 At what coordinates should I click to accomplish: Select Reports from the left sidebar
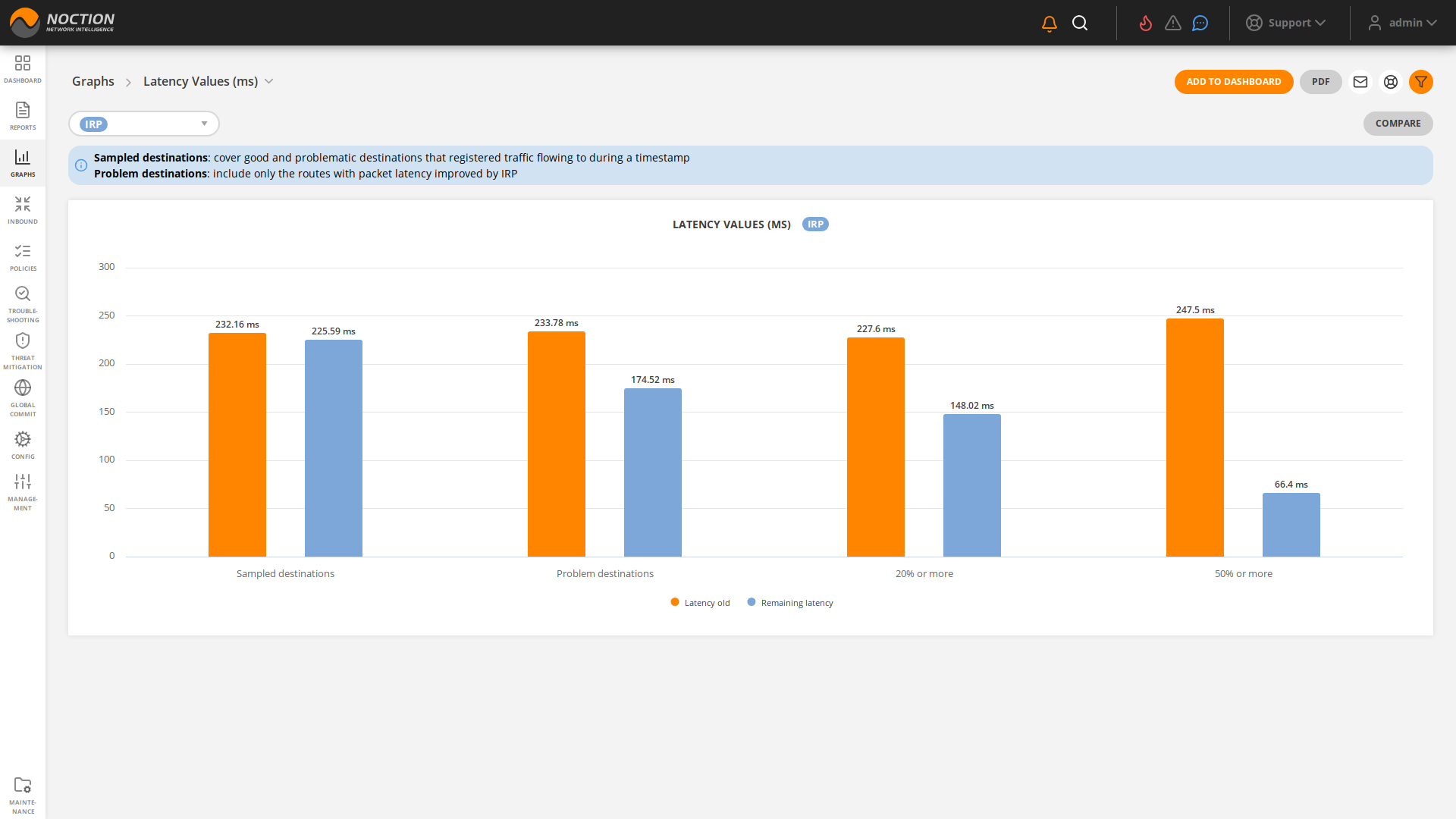[x=23, y=115]
